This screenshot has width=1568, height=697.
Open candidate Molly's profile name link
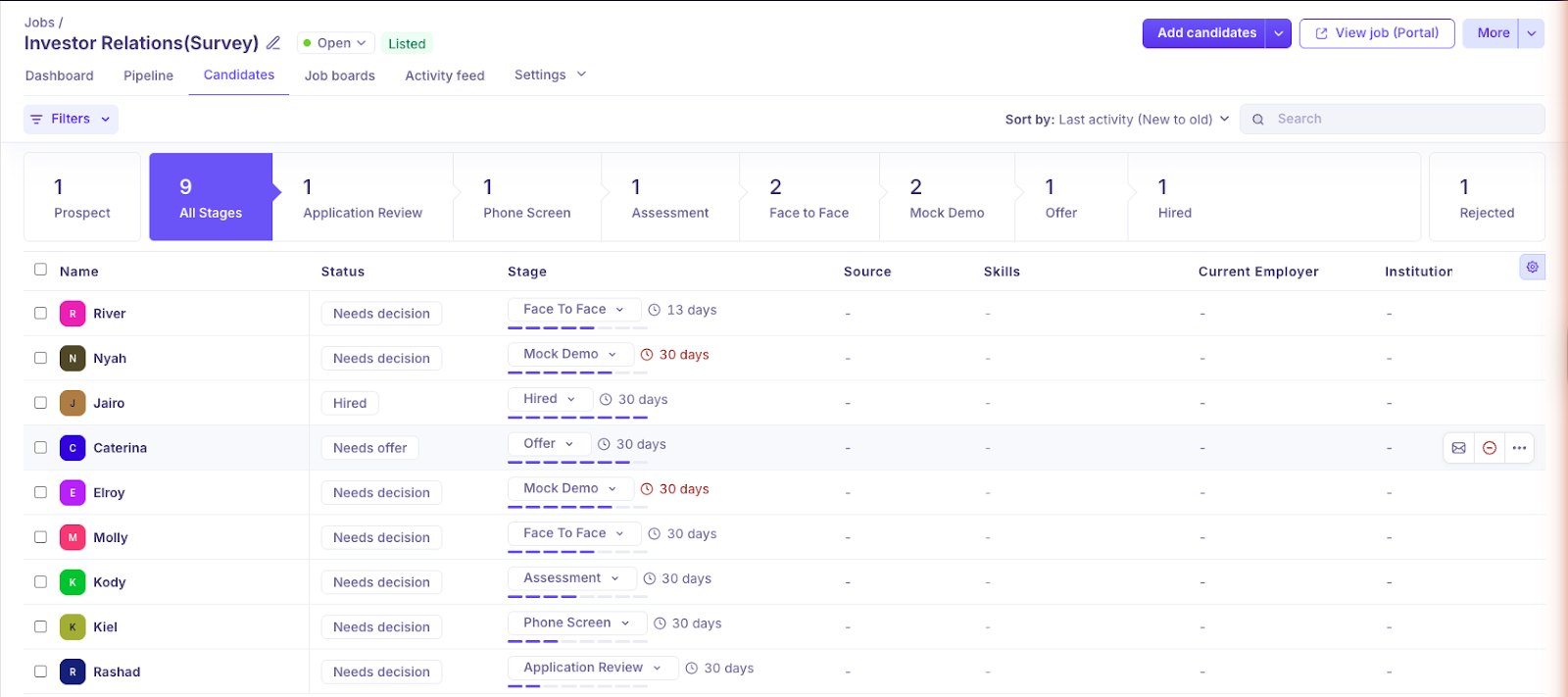tap(111, 537)
